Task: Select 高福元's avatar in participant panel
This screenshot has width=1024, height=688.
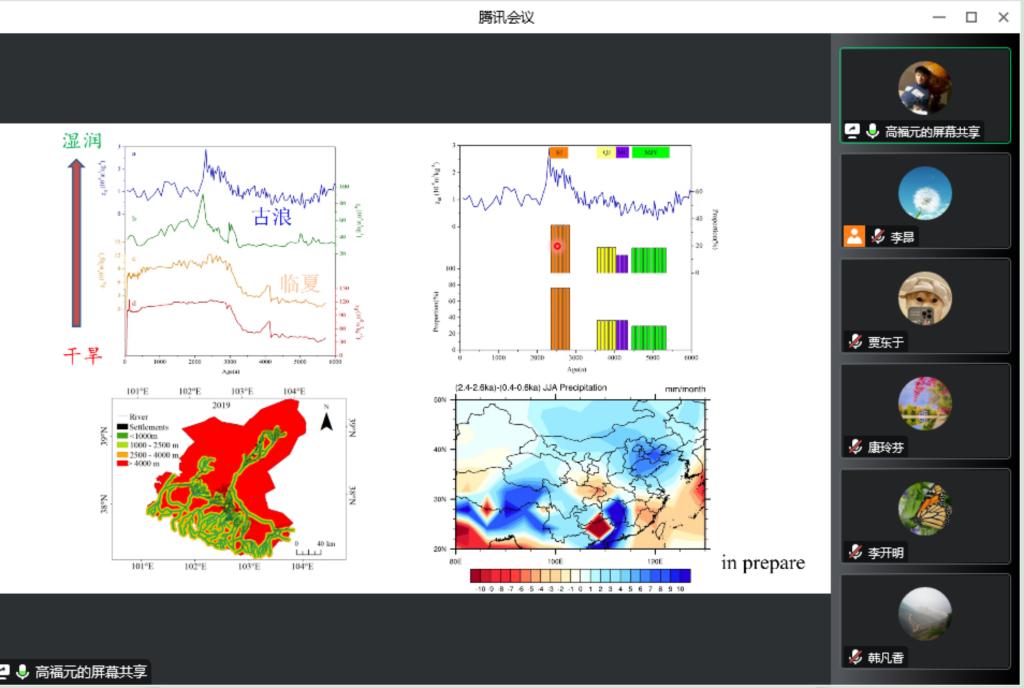Action: pyautogui.click(x=924, y=88)
